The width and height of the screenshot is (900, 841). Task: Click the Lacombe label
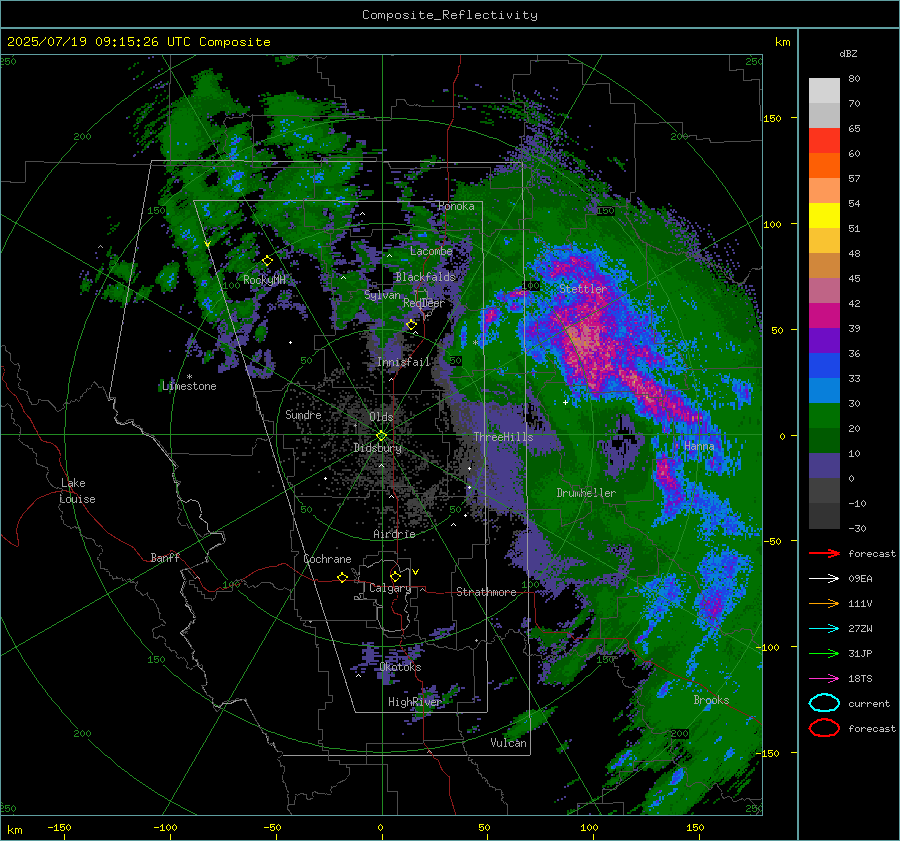point(431,251)
